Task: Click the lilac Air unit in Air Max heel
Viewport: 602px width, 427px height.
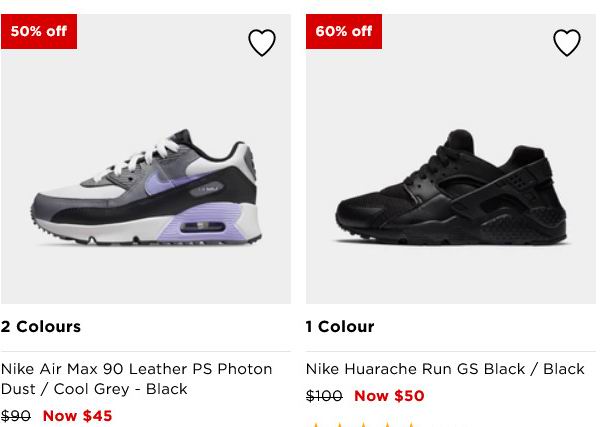Action: [x=202, y=226]
